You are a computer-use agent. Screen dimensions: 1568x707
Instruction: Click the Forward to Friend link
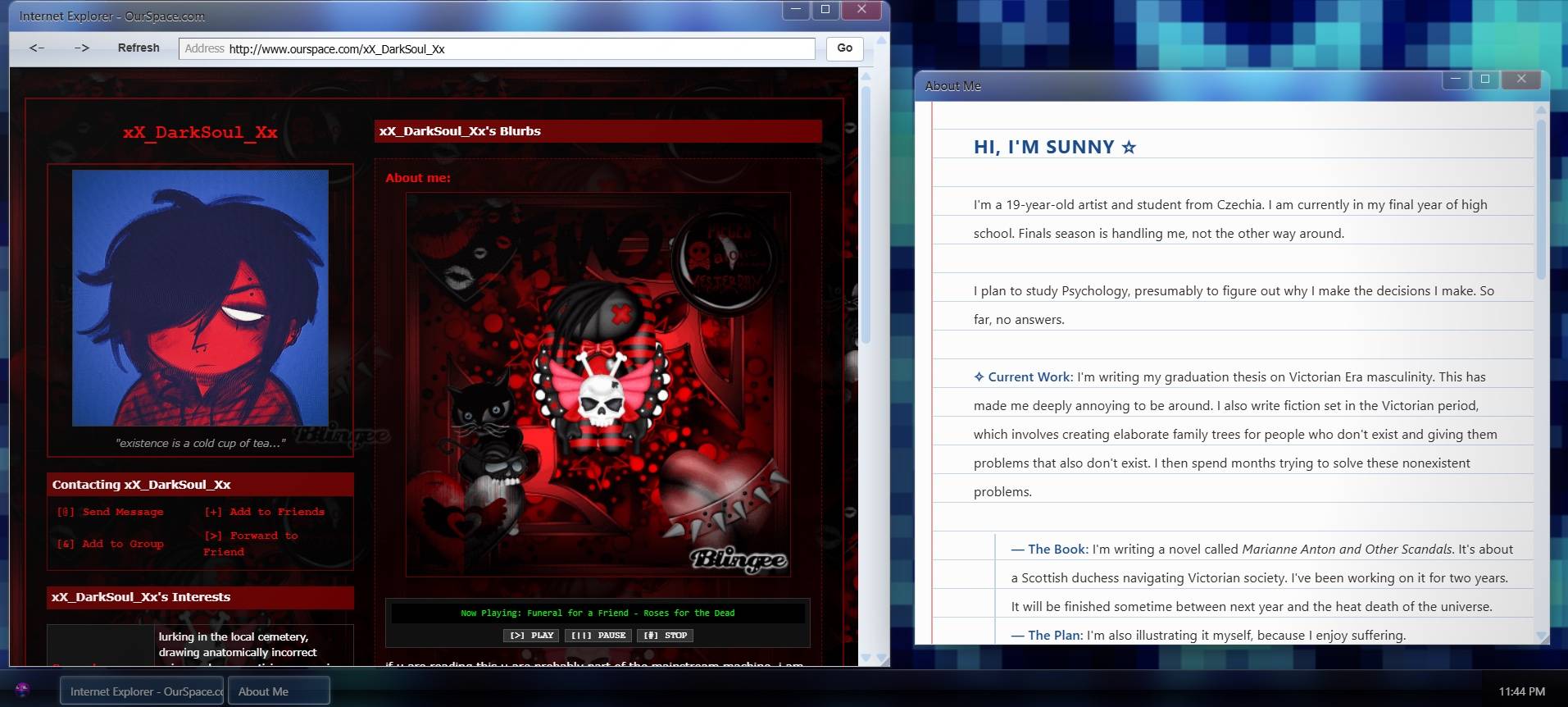click(x=251, y=544)
